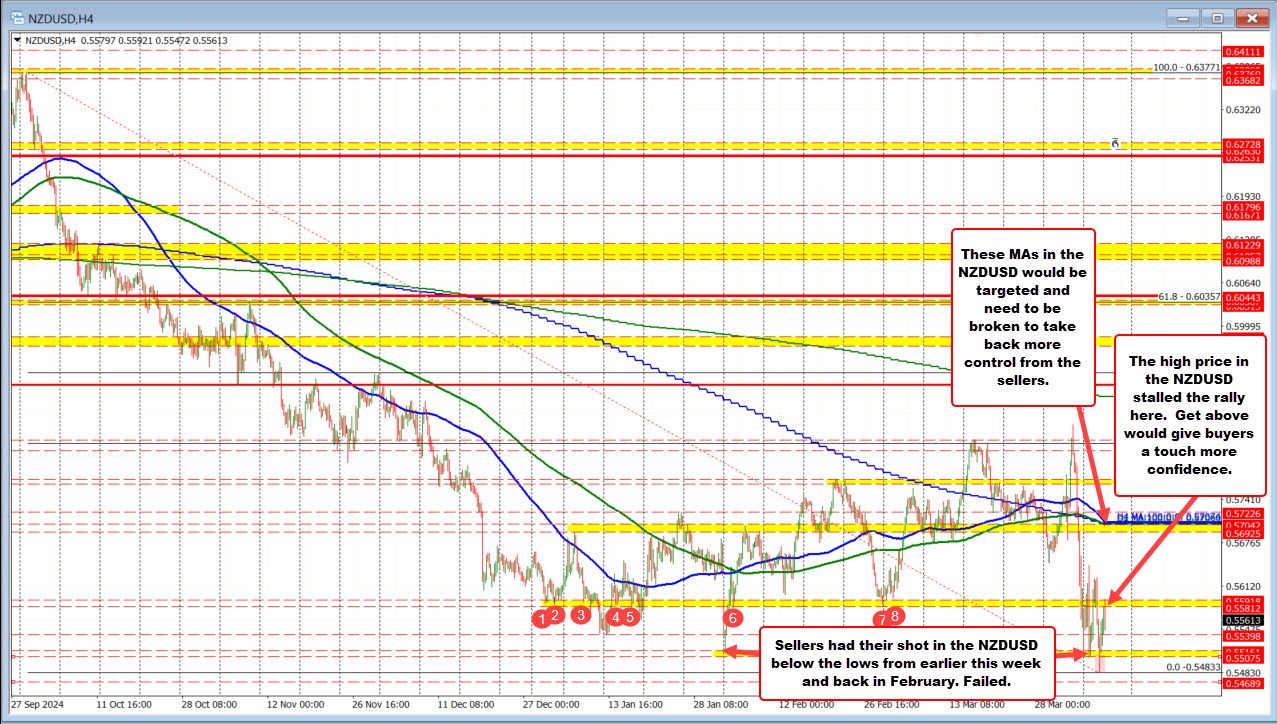The image size is (1277, 724).
Task: Click the red circle marker numbered 3
Action: (580, 615)
